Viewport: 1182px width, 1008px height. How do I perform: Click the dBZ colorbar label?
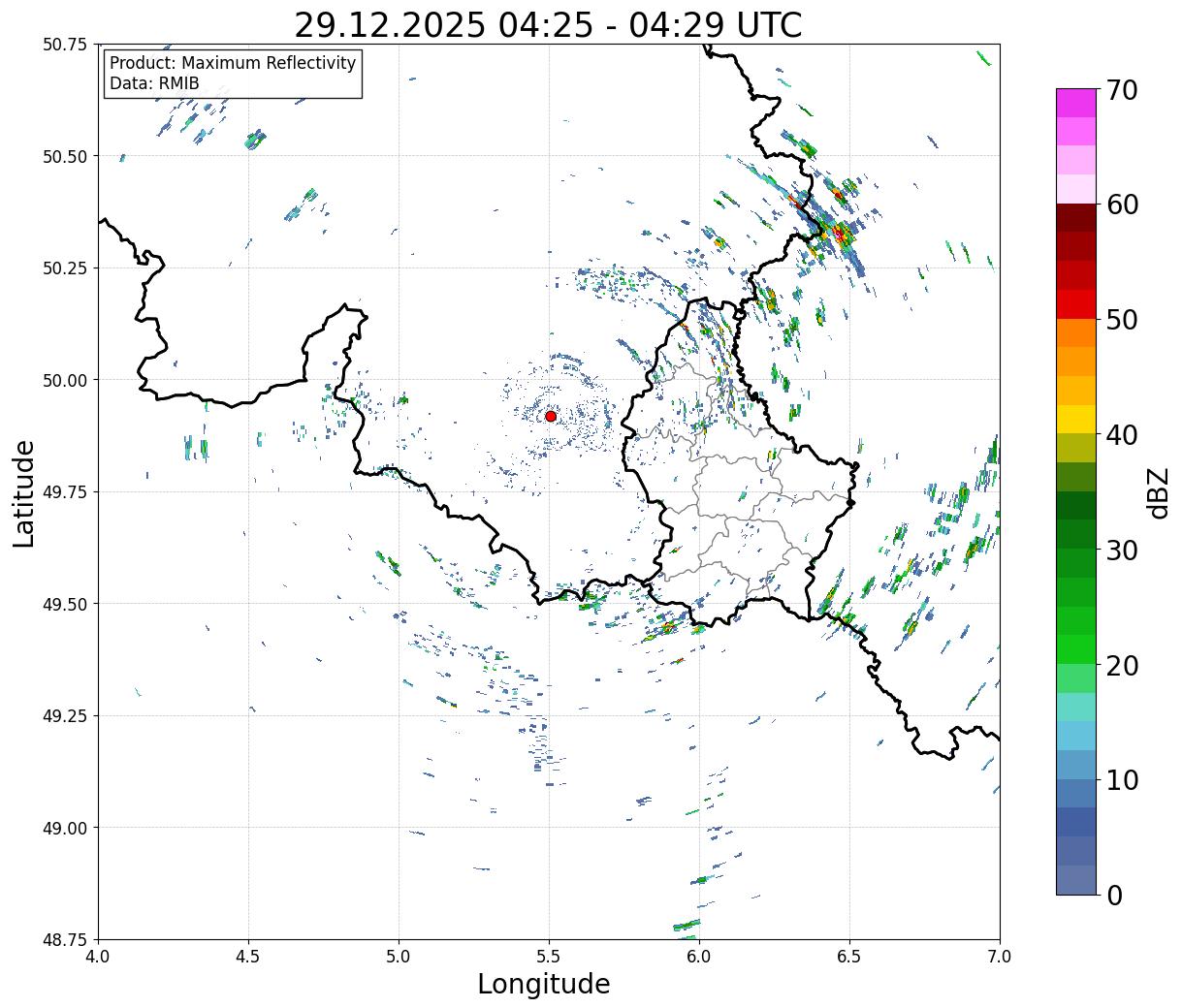1158,493
